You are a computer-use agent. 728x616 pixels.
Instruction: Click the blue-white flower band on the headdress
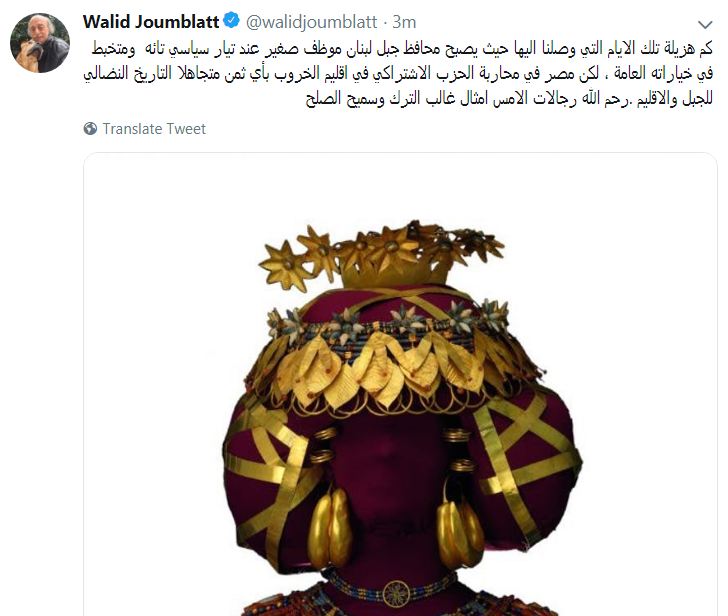coord(388,319)
